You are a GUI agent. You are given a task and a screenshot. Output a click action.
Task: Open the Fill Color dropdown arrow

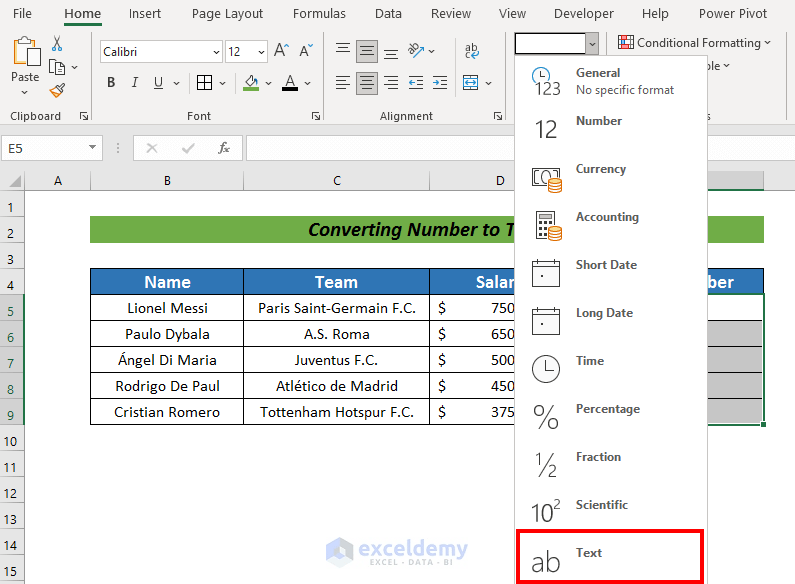point(269,83)
